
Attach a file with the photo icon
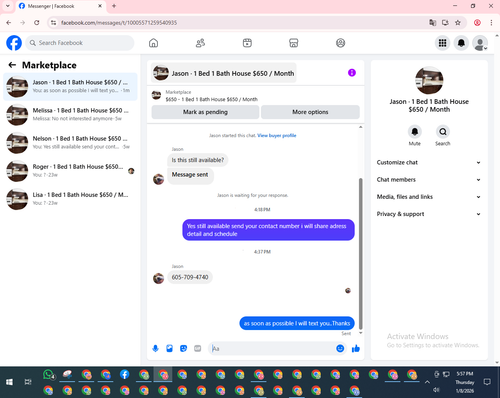(169, 349)
